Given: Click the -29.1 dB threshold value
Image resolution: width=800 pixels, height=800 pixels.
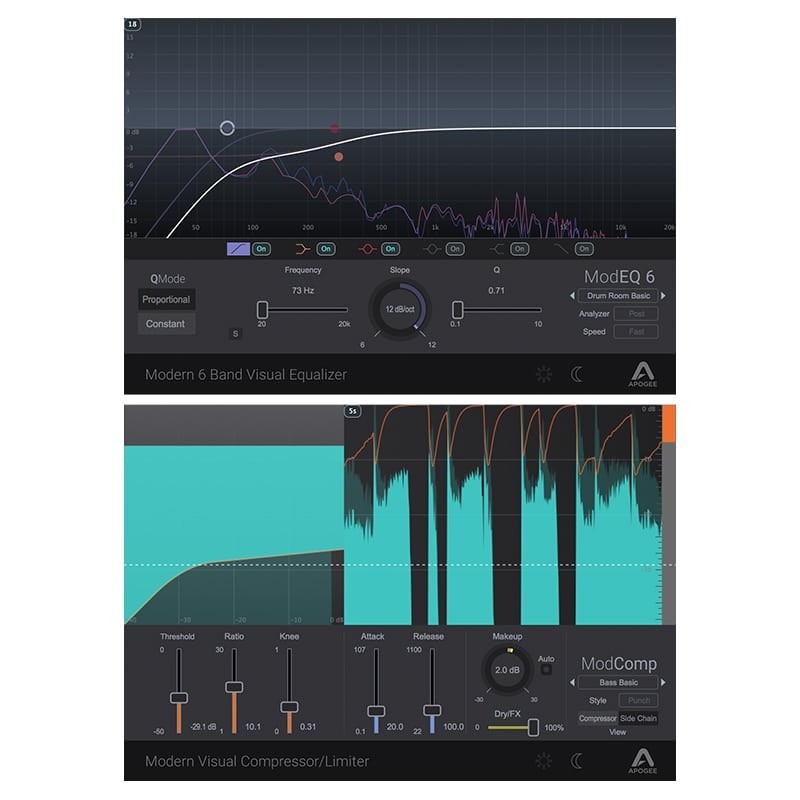Looking at the screenshot, I should (203, 727).
